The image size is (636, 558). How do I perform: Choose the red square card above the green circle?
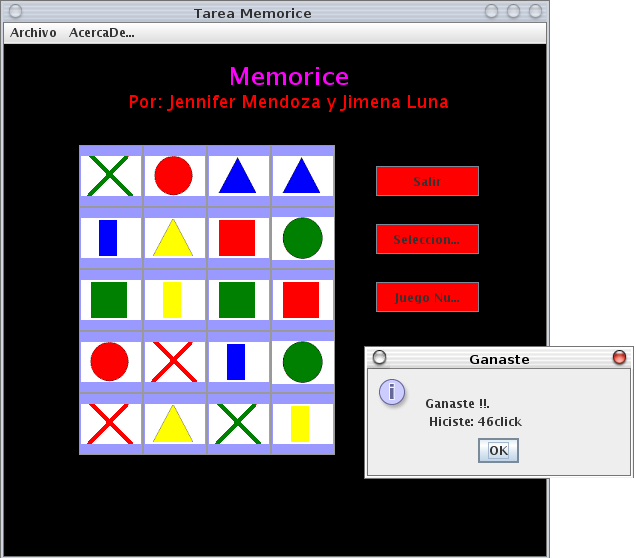[303, 300]
